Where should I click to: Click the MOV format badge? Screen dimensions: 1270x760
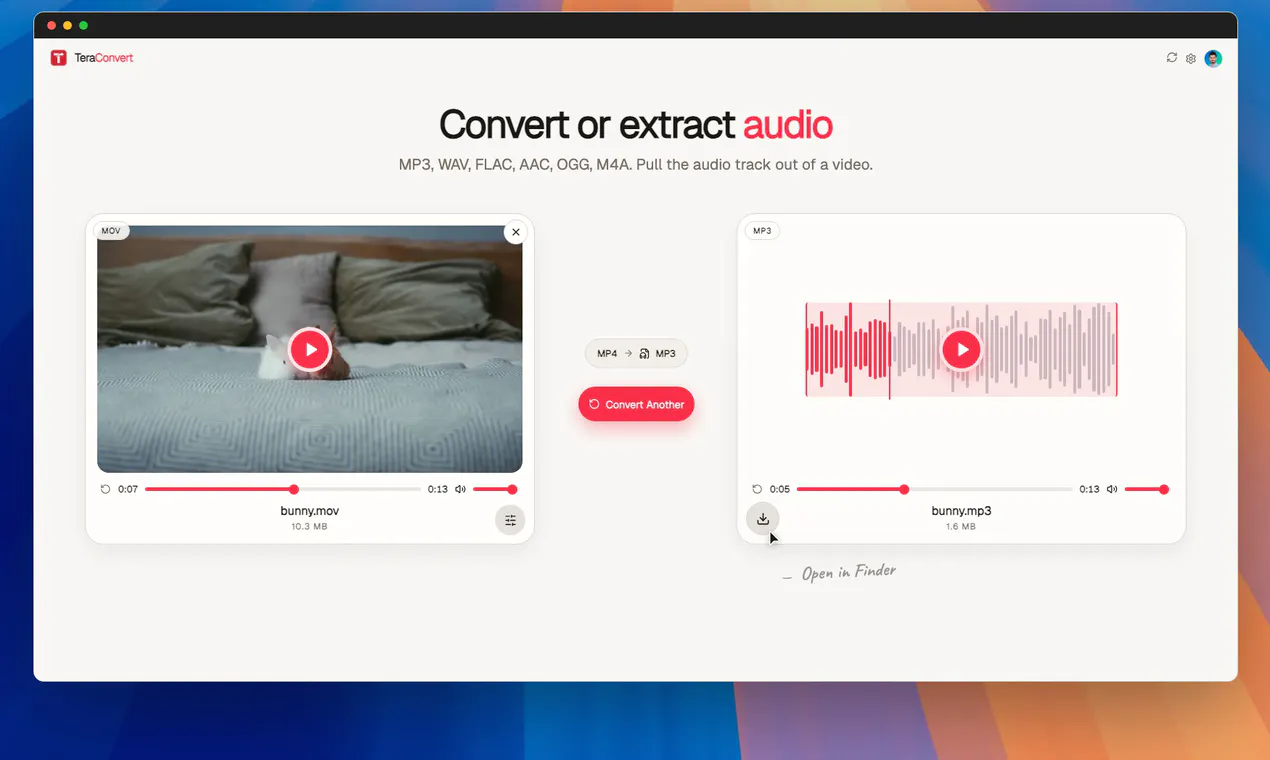111,231
